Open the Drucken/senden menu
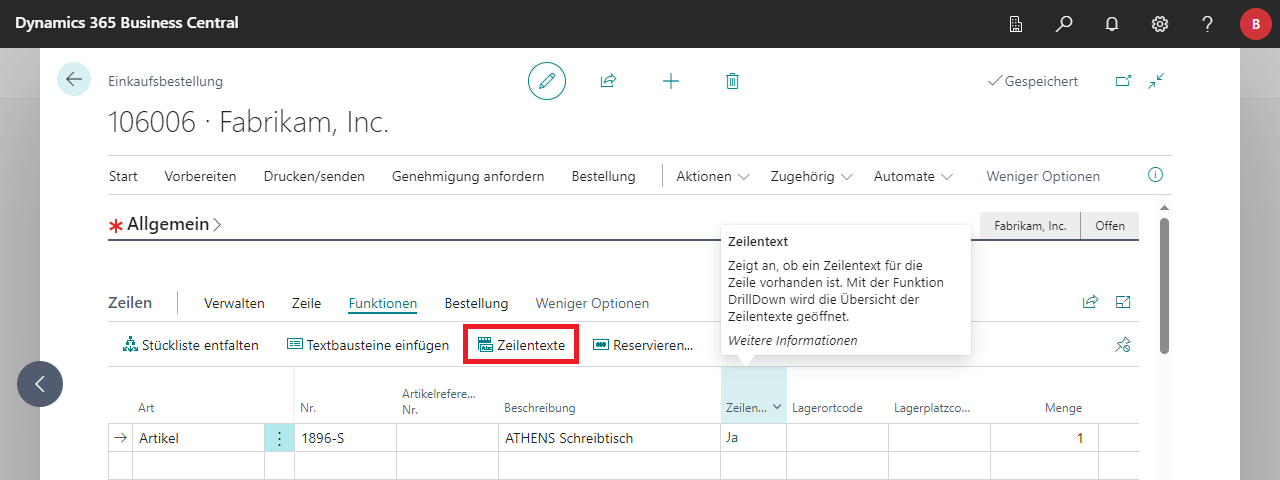This screenshot has width=1280, height=480. pos(314,176)
